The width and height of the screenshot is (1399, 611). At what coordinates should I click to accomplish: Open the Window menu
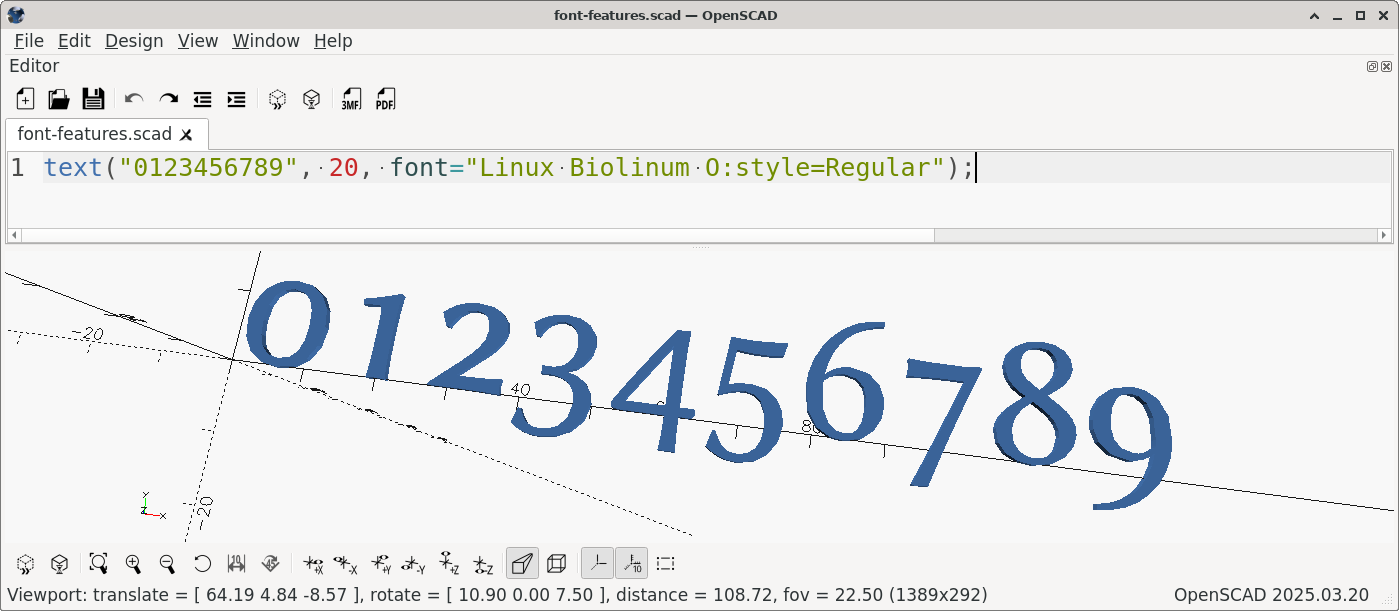click(265, 41)
